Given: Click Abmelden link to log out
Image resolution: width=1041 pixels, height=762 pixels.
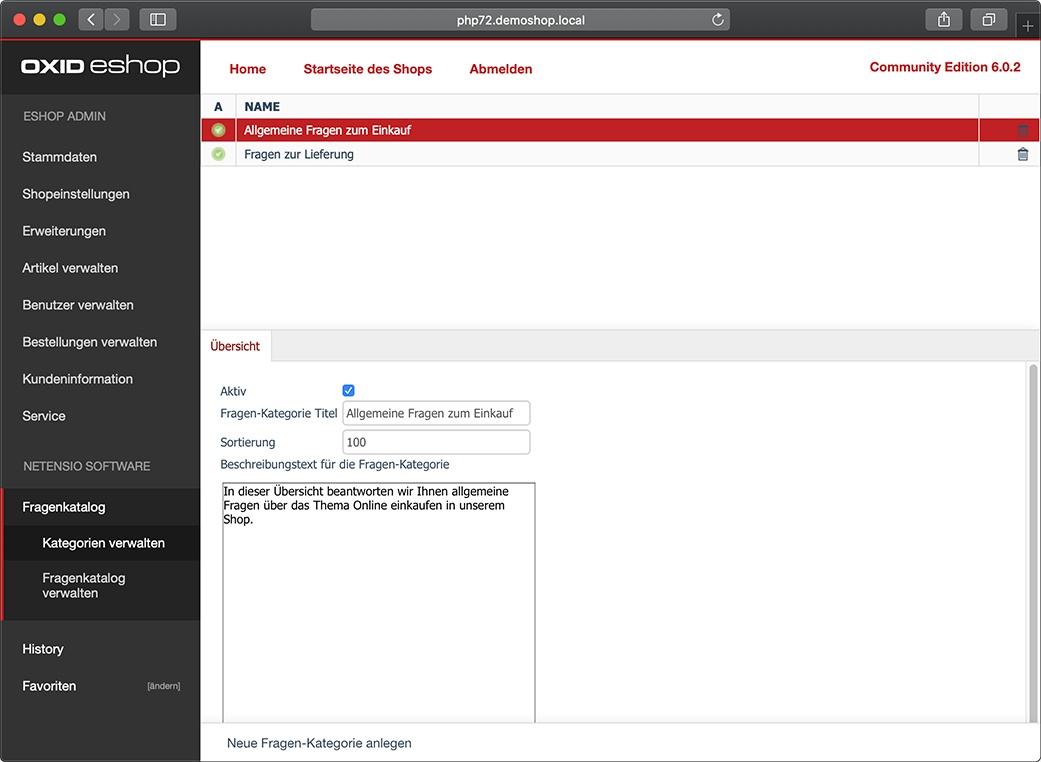Looking at the screenshot, I should 501,69.
